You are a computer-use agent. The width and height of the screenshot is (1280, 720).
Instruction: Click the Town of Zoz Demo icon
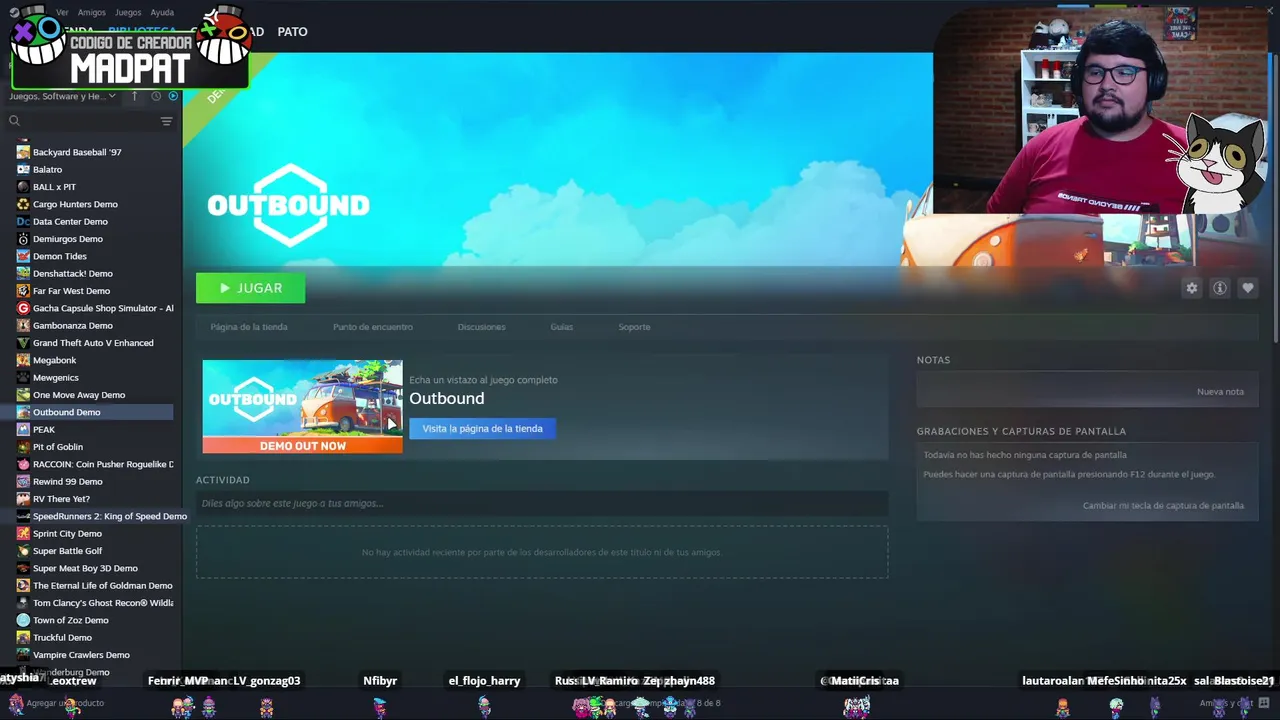23,620
